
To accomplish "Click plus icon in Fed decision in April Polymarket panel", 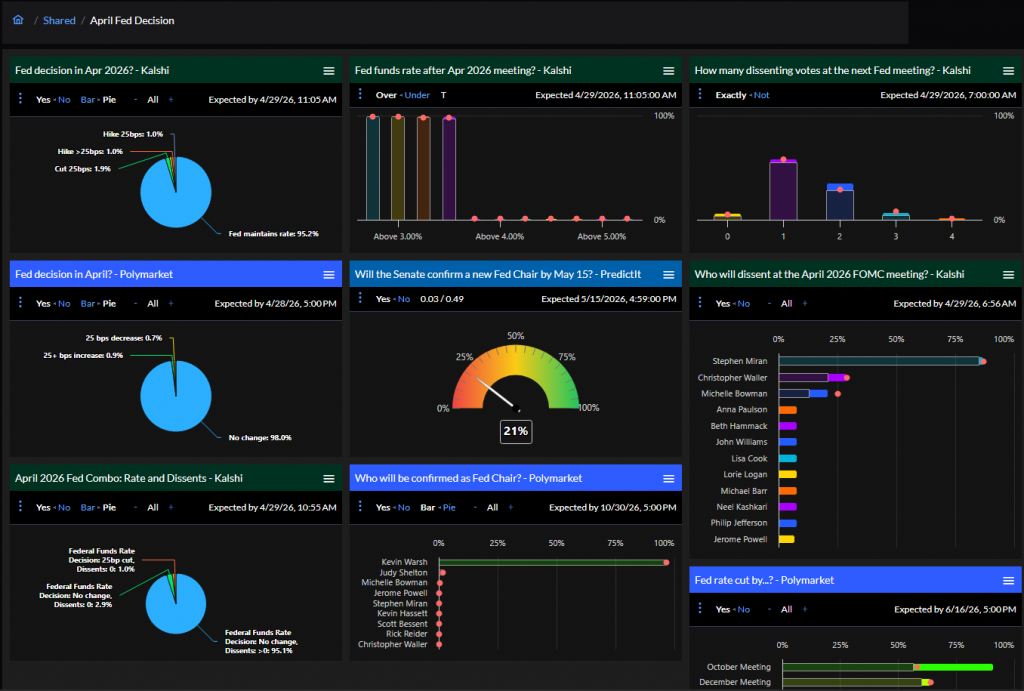I will click(x=170, y=303).
